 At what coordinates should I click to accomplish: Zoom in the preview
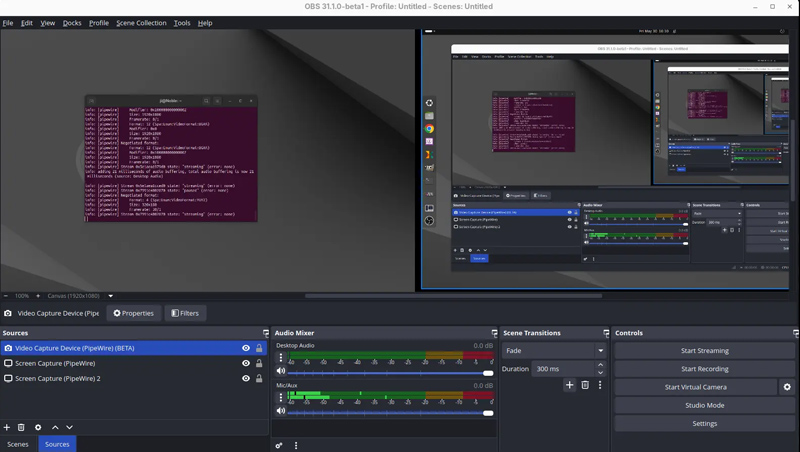(38, 296)
